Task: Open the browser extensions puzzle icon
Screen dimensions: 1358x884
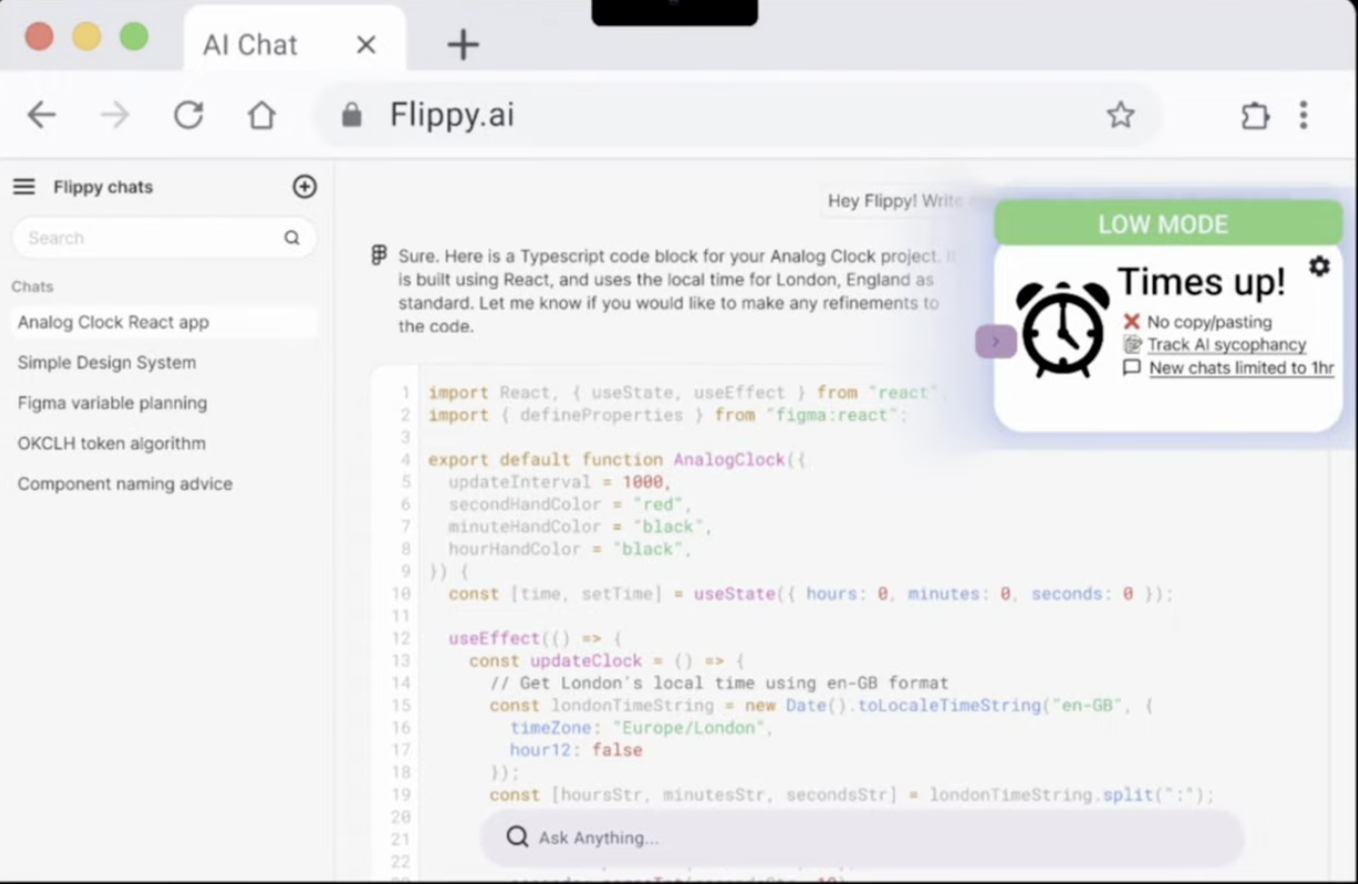Action: (1255, 115)
